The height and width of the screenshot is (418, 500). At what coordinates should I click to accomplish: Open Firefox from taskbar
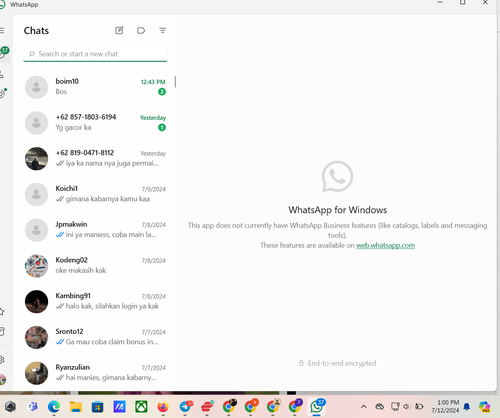pyautogui.click(x=163, y=407)
